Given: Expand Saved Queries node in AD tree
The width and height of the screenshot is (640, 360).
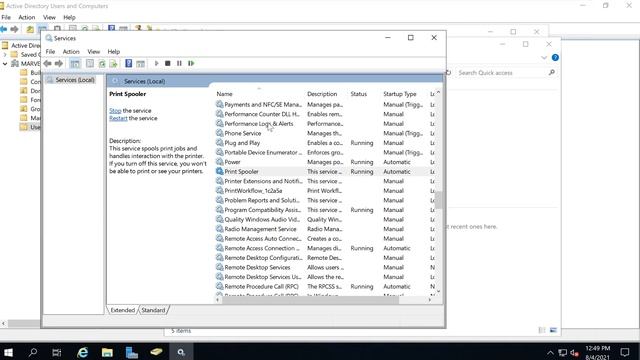Looking at the screenshot, I should pyautogui.click(x=5, y=54).
